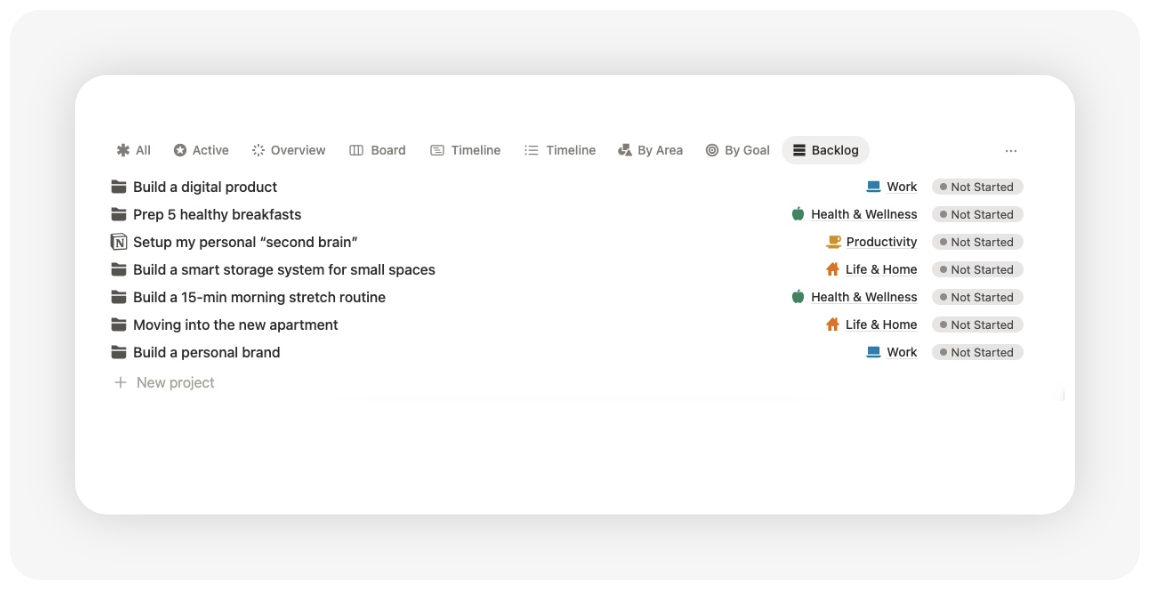Click folder icon next to Build a digital product
1150x590 pixels.
pyautogui.click(x=119, y=187)
